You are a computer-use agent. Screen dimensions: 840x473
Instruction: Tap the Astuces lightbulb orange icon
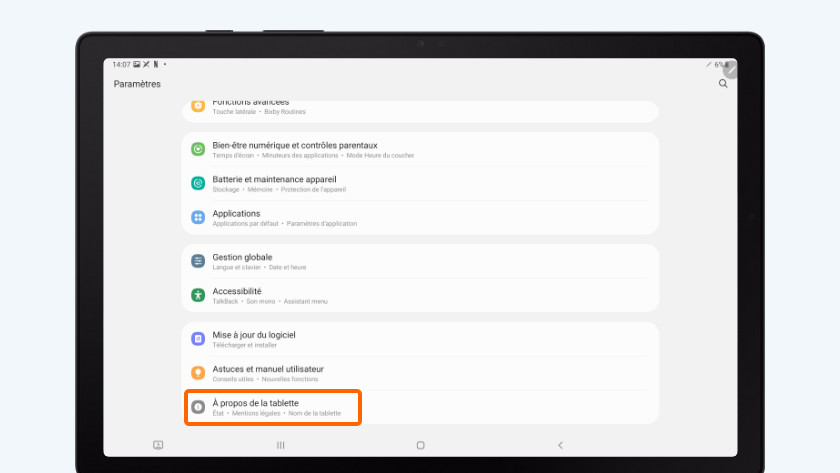coord(198,372)
